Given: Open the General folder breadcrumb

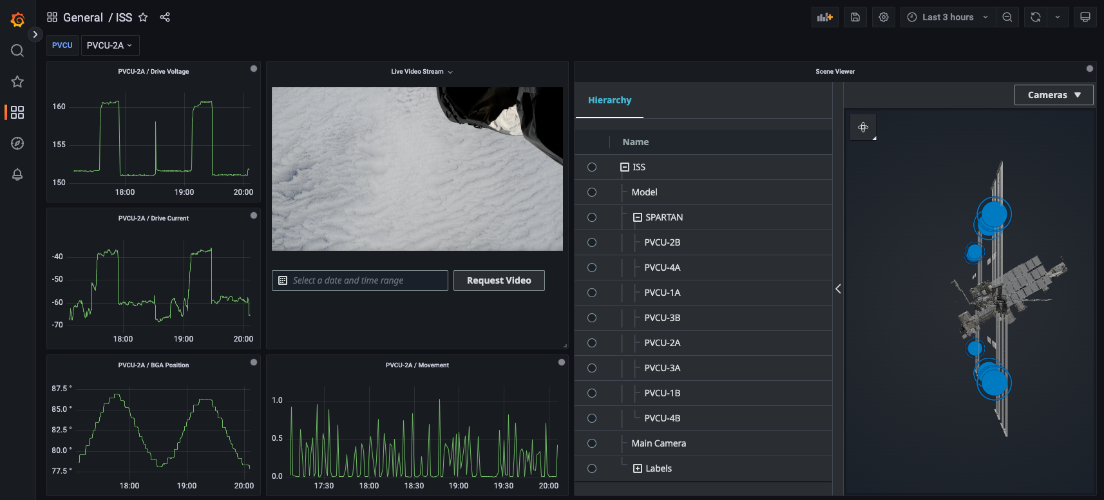Looking at the screenshot, I should click(x=83, y=17).
